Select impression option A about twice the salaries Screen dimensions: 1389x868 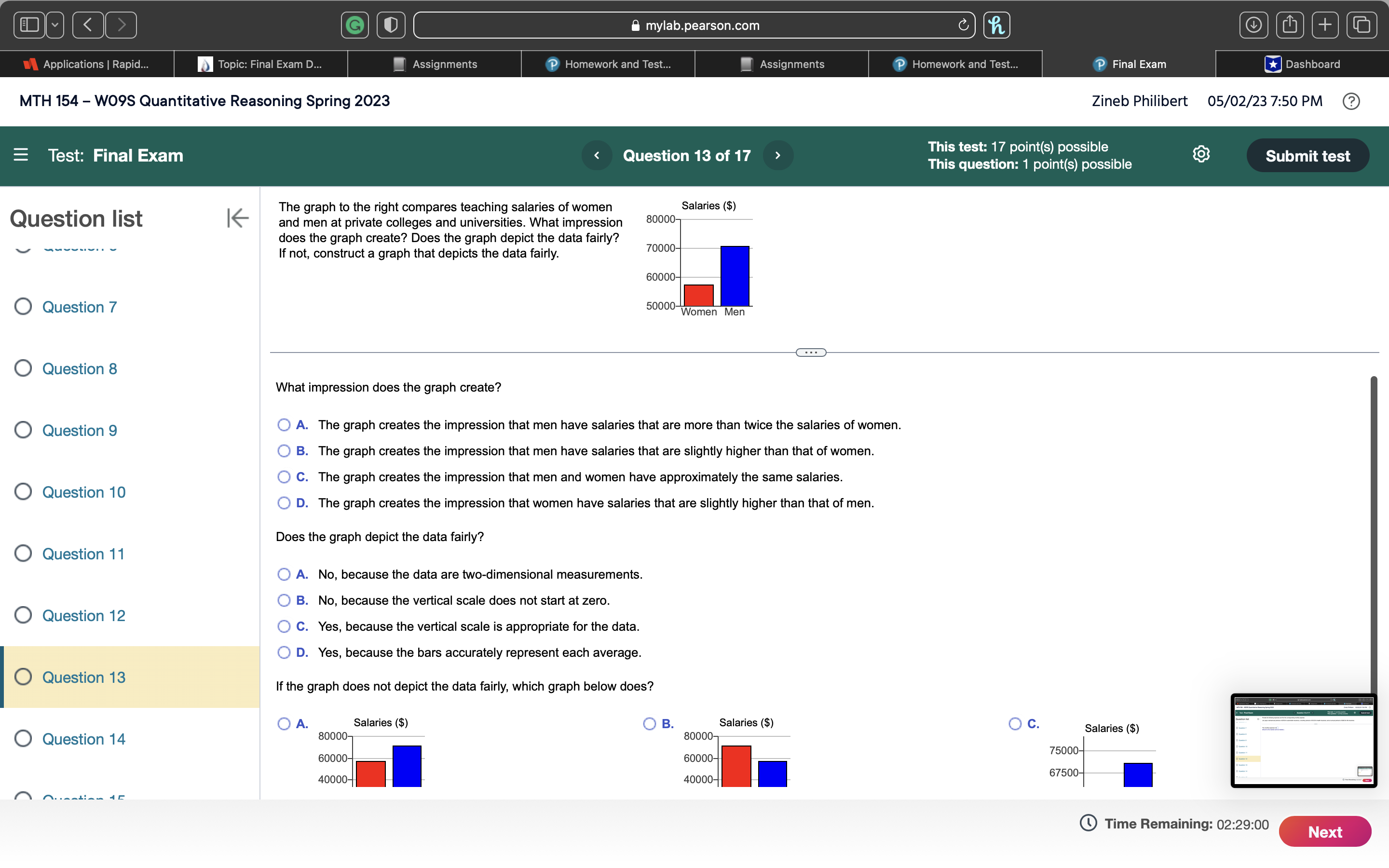tap(284, 425)
